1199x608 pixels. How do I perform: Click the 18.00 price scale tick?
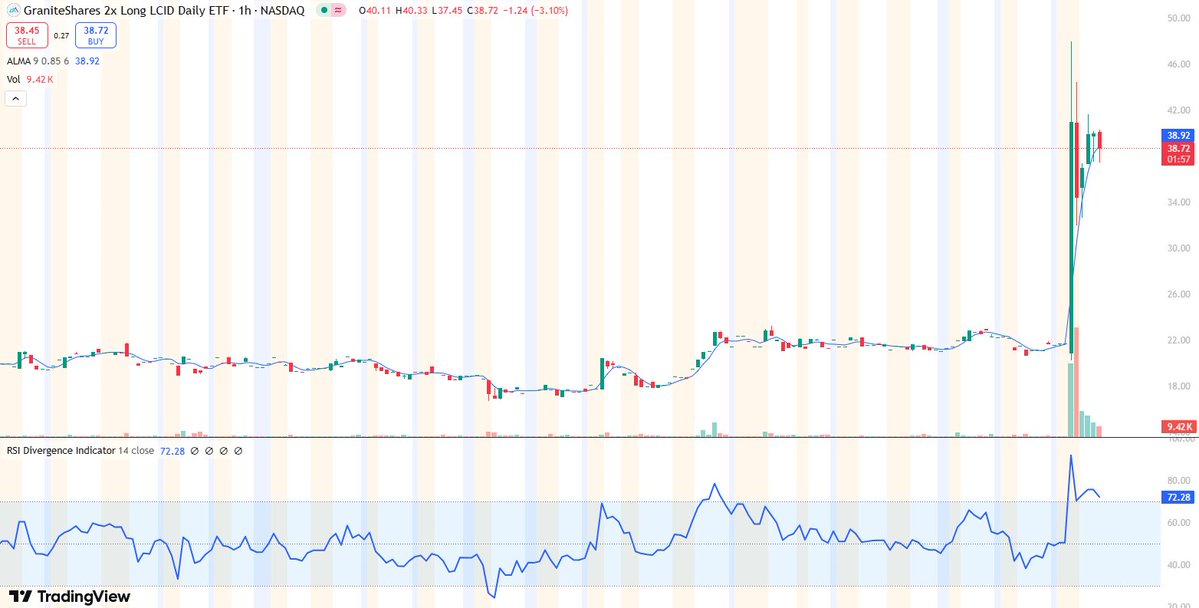pos(1178,386)
